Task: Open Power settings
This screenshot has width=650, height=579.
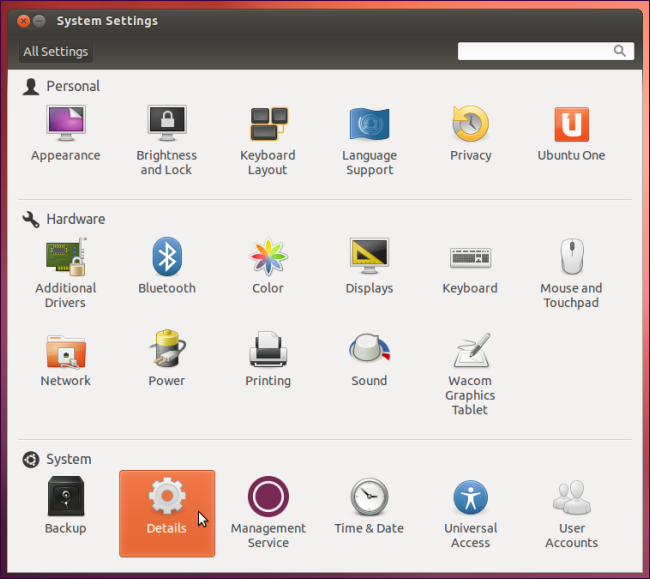Action: [167, 360]
